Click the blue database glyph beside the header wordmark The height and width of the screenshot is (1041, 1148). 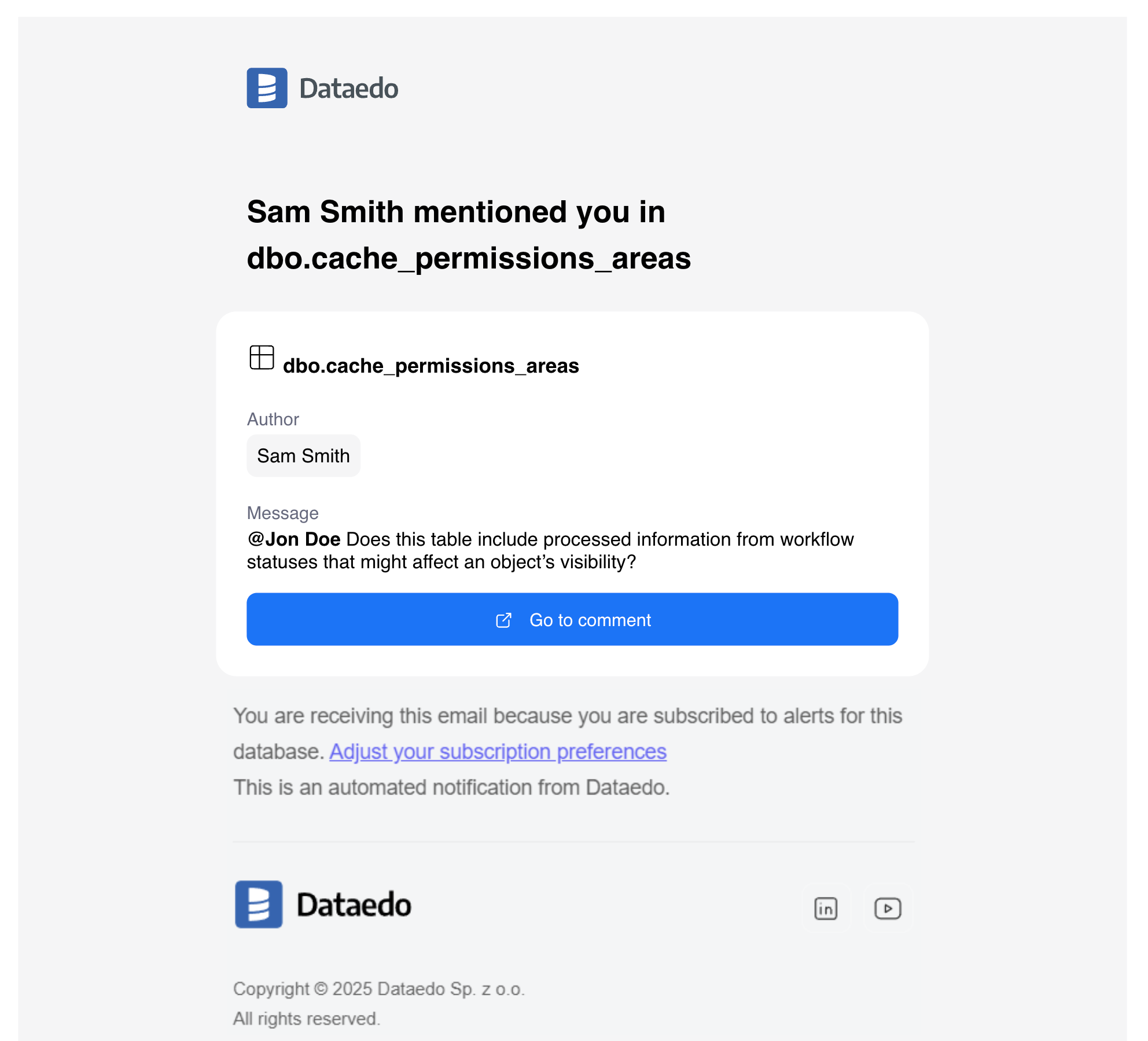pos(267,88)
